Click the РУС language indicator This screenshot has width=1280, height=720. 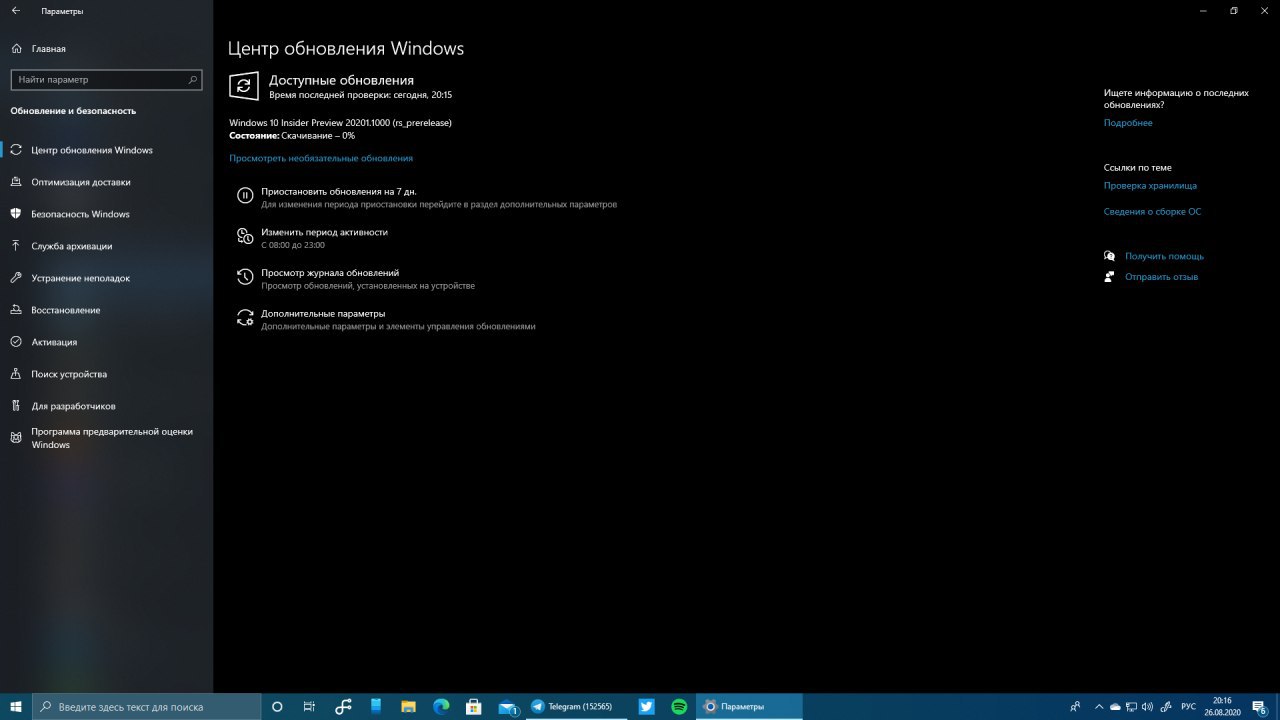(x=1188, y=706)
